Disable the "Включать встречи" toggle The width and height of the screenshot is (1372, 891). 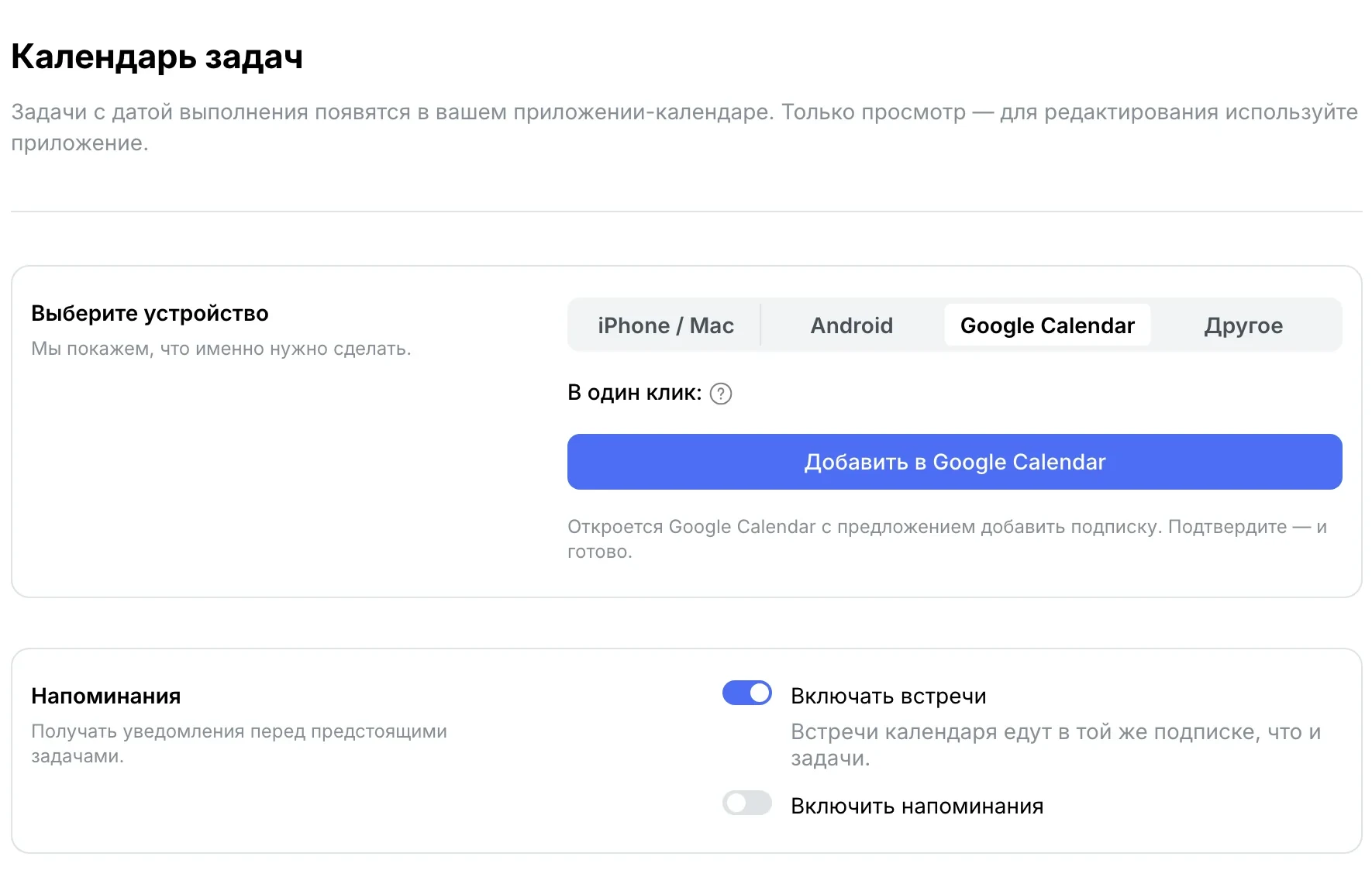point(747,693)
